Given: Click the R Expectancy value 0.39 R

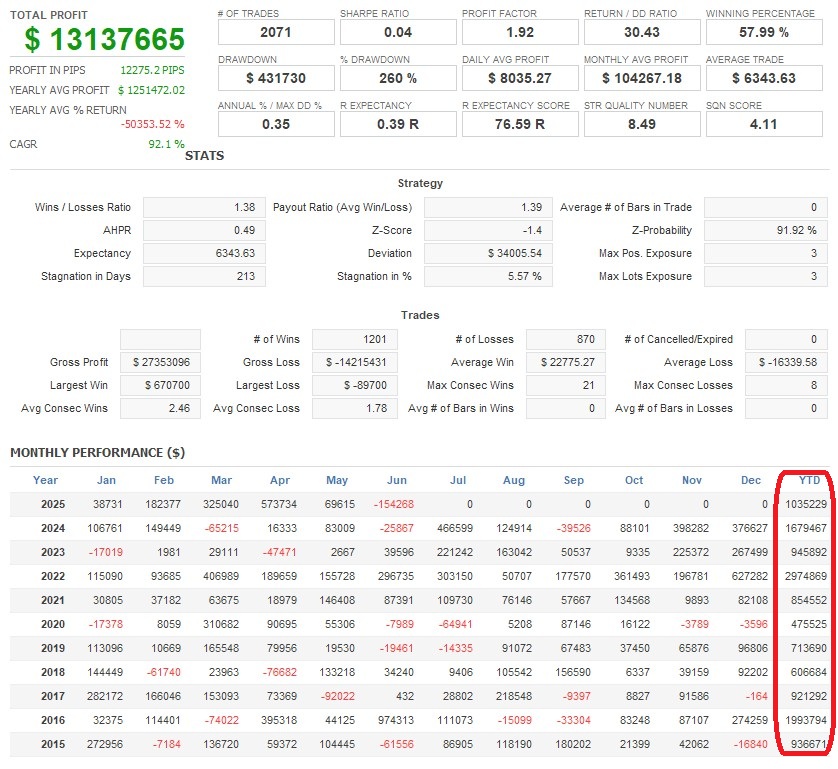Looking at the screenshot, I should pyautogui.click(x=398, y=124).
